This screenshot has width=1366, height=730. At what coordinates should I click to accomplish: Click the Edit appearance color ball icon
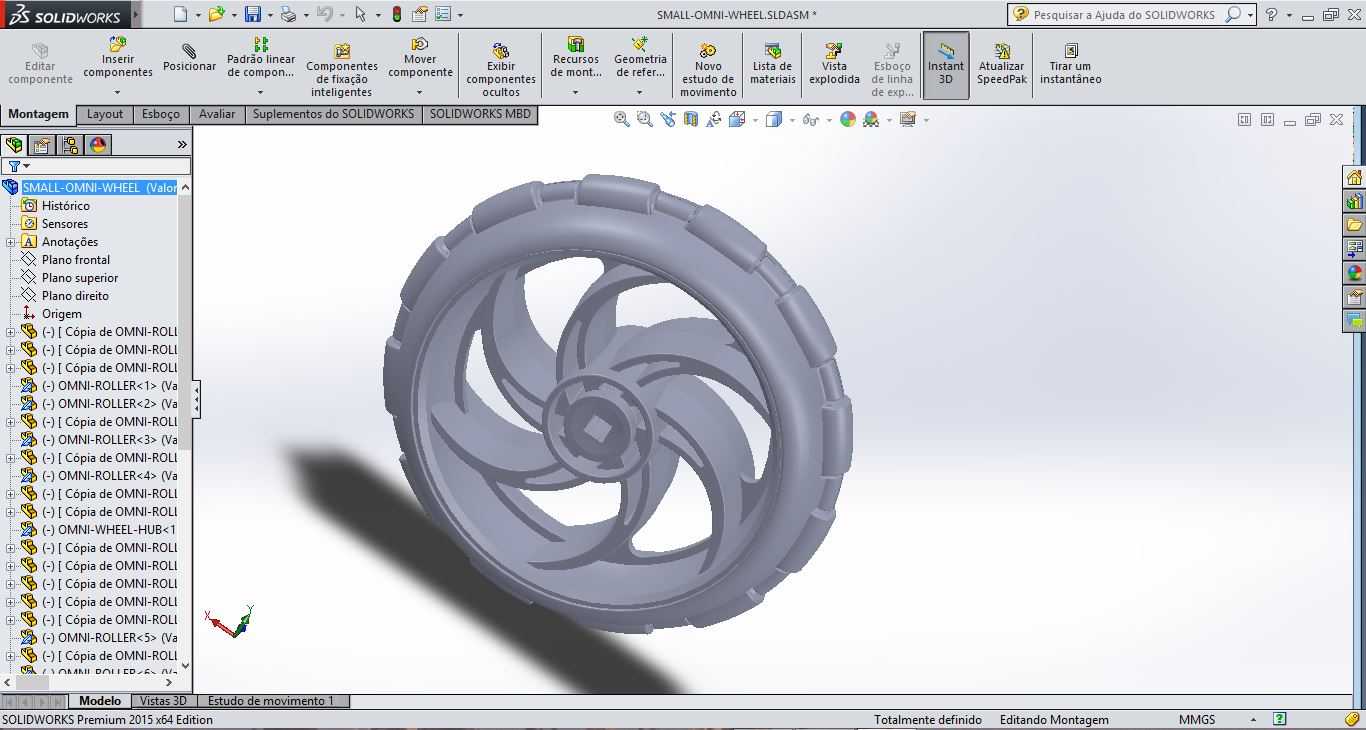[848, 119]
